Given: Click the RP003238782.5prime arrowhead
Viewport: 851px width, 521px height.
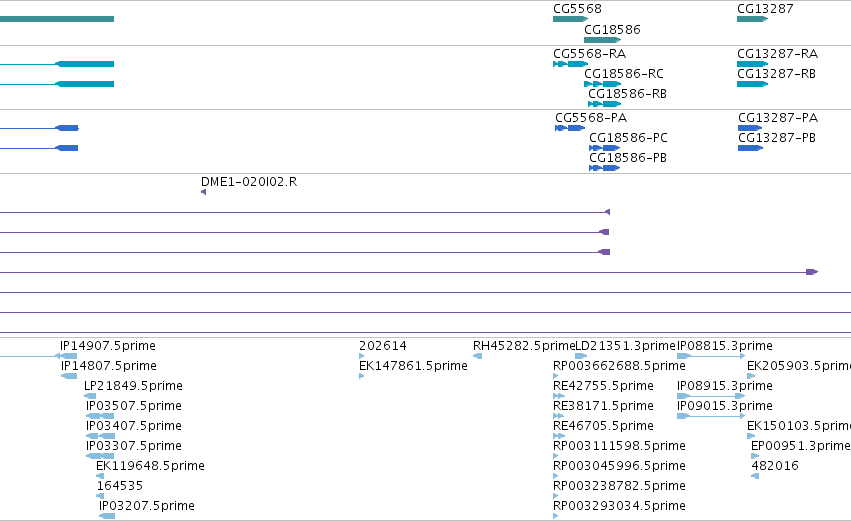Looking at the screenshot, I should [x=556, y=496].
